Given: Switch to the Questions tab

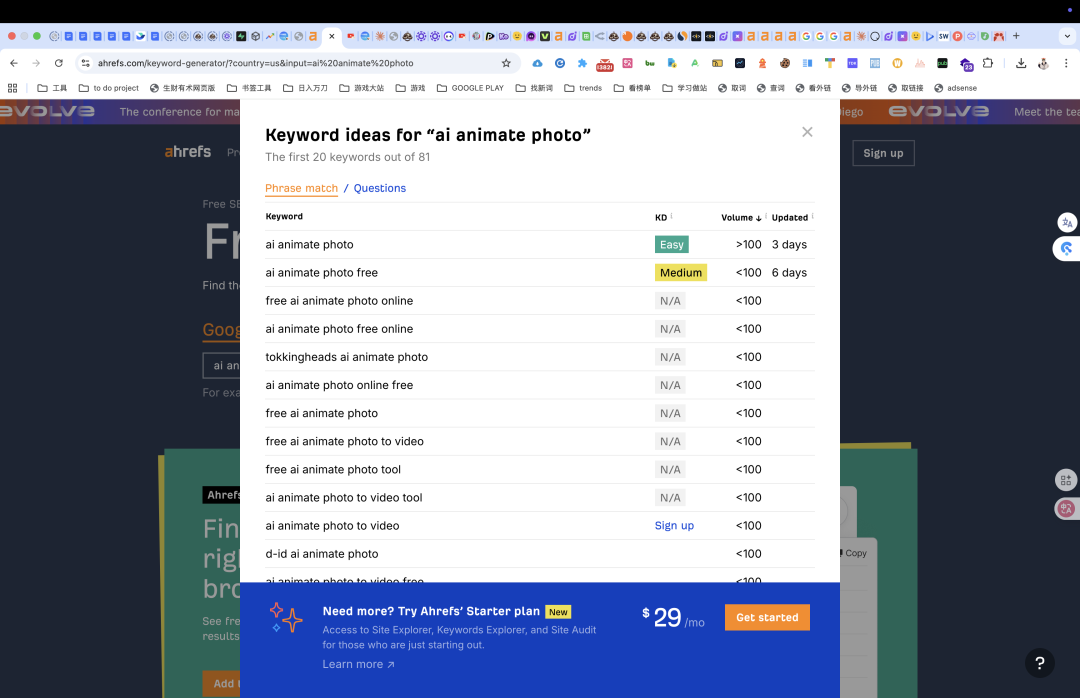Looking at the screenshot, I should point(380,188).
